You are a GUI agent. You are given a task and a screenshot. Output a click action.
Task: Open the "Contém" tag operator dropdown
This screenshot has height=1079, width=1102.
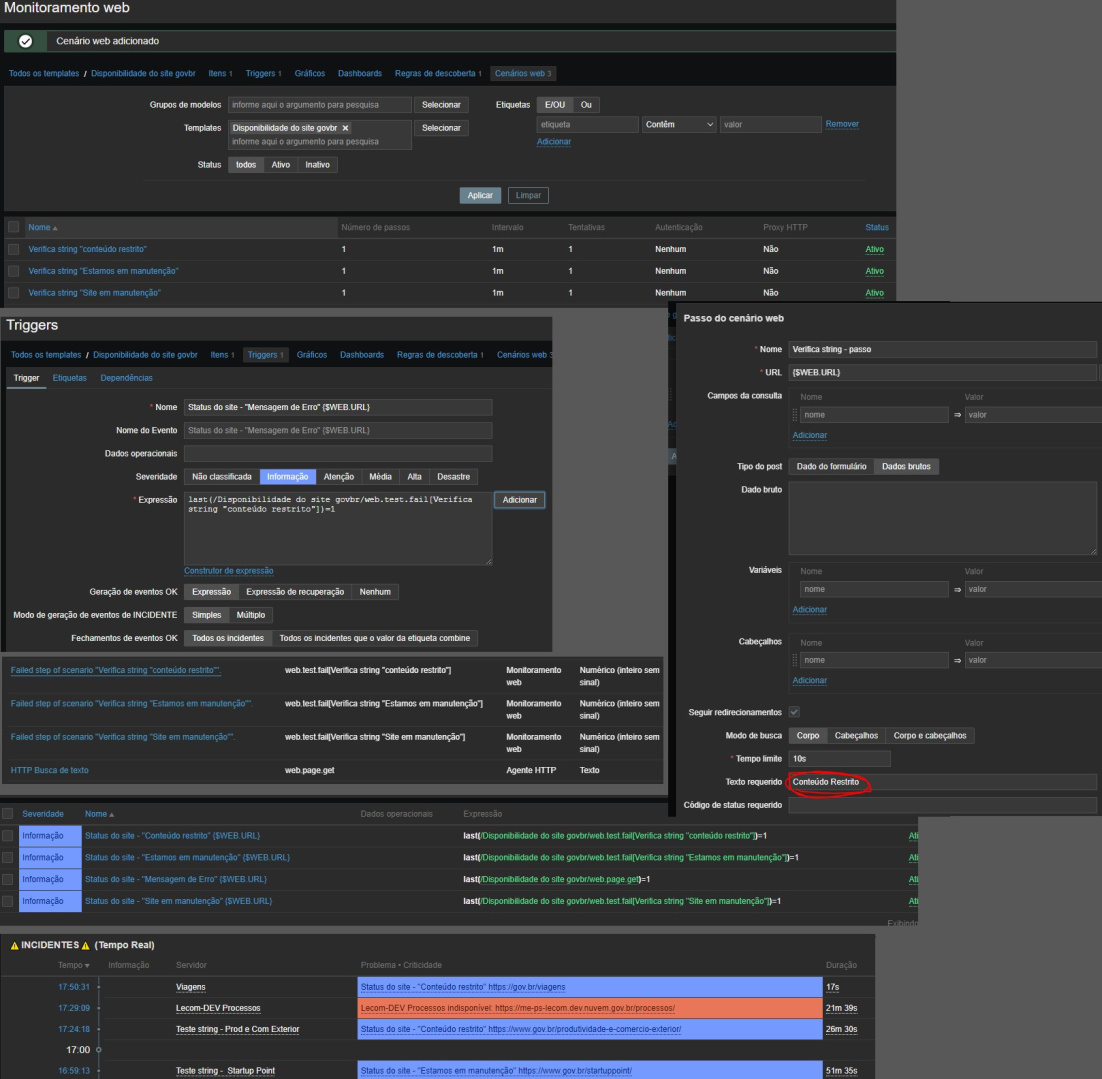pos(680,124)
